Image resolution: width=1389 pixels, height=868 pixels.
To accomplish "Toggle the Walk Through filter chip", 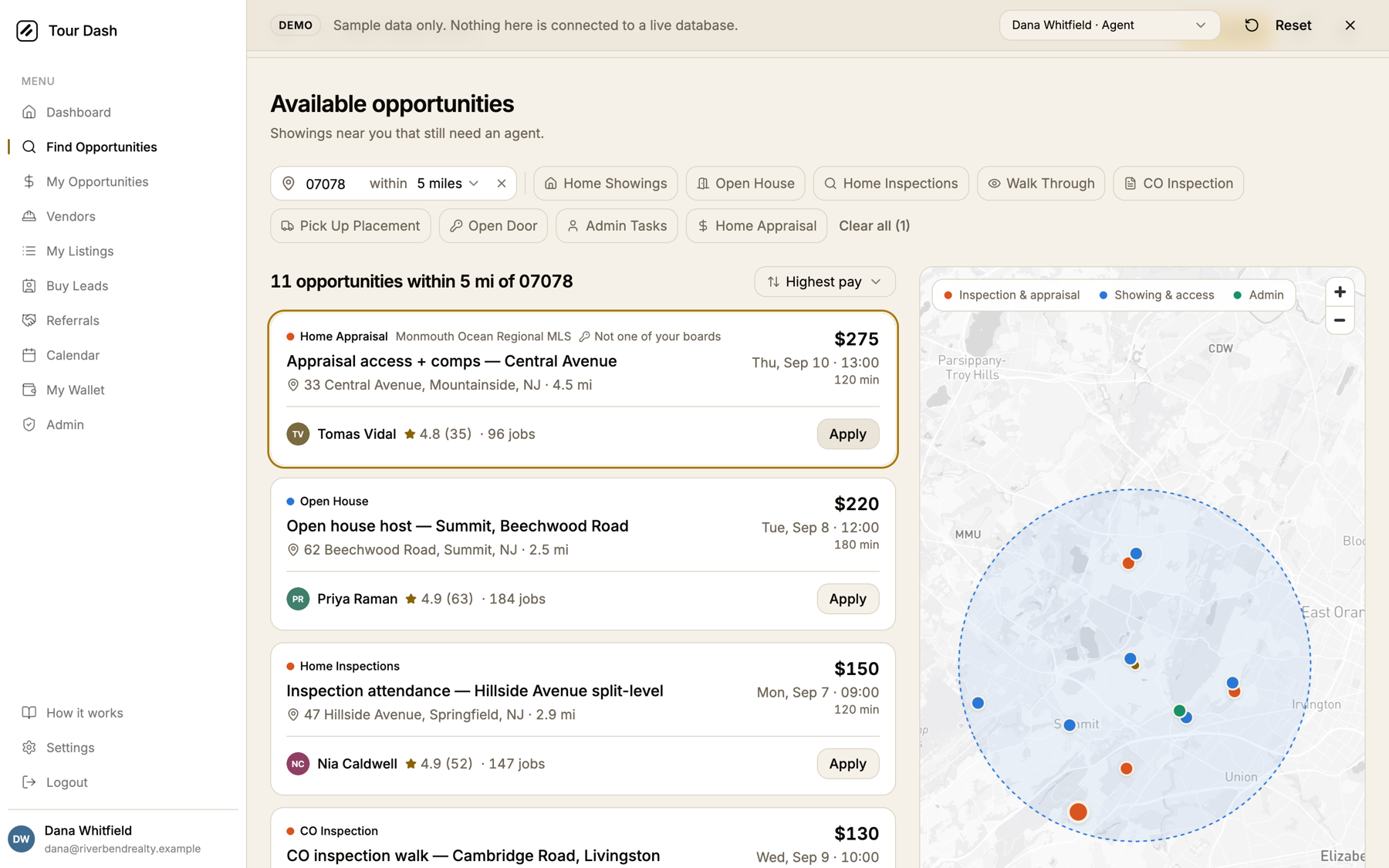I will click(x=1041, y=184).
